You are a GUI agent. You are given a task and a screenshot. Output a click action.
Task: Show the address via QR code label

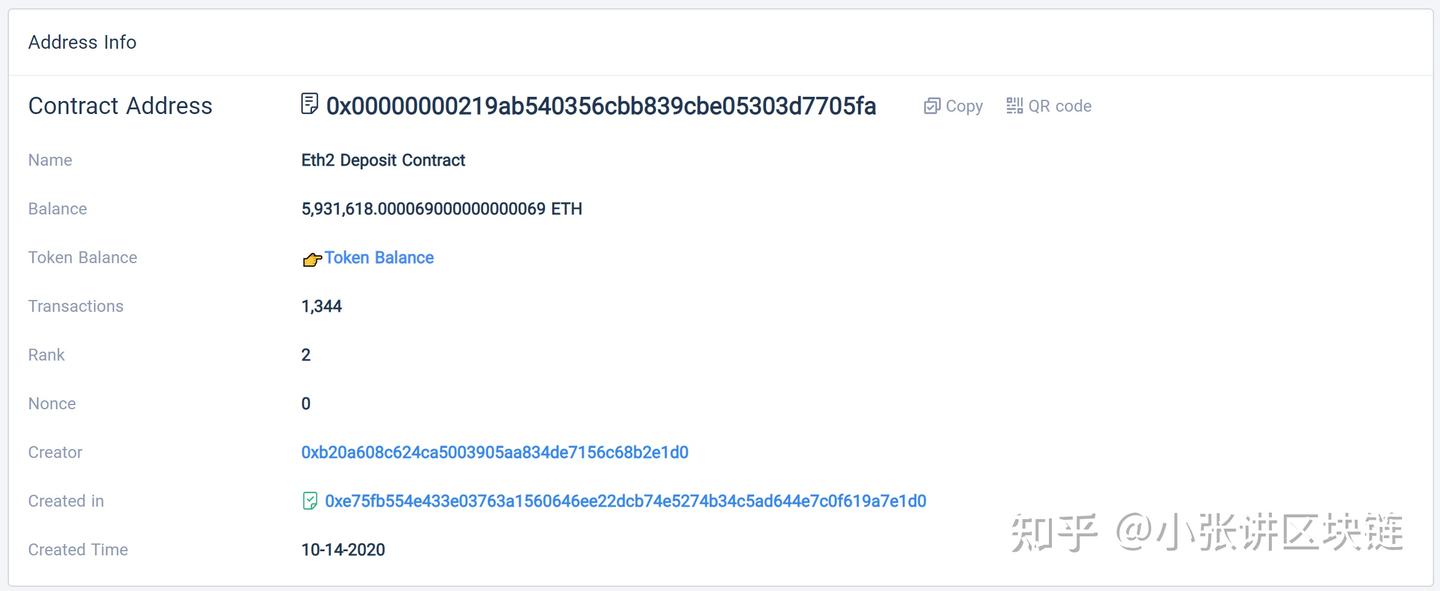[1059, 106]
